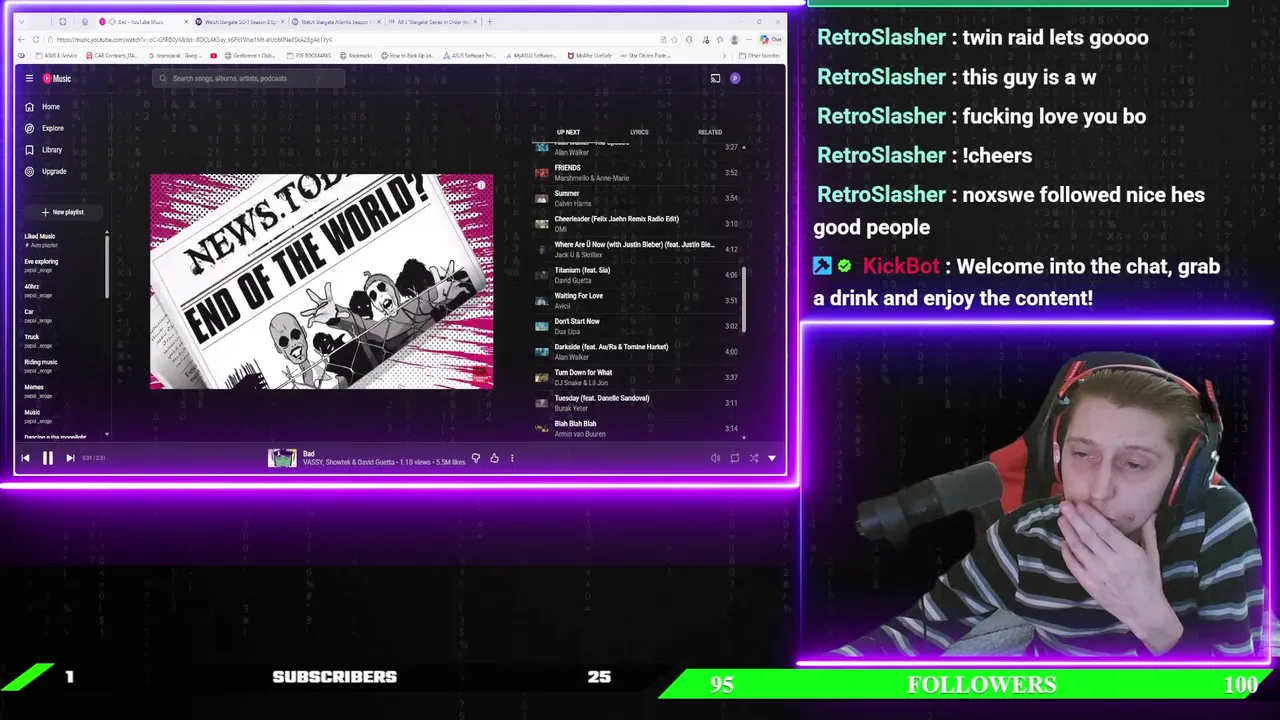Click the Bad song thumbnail in player bar
Screen dimensions: 1280x720
(282, 458)
